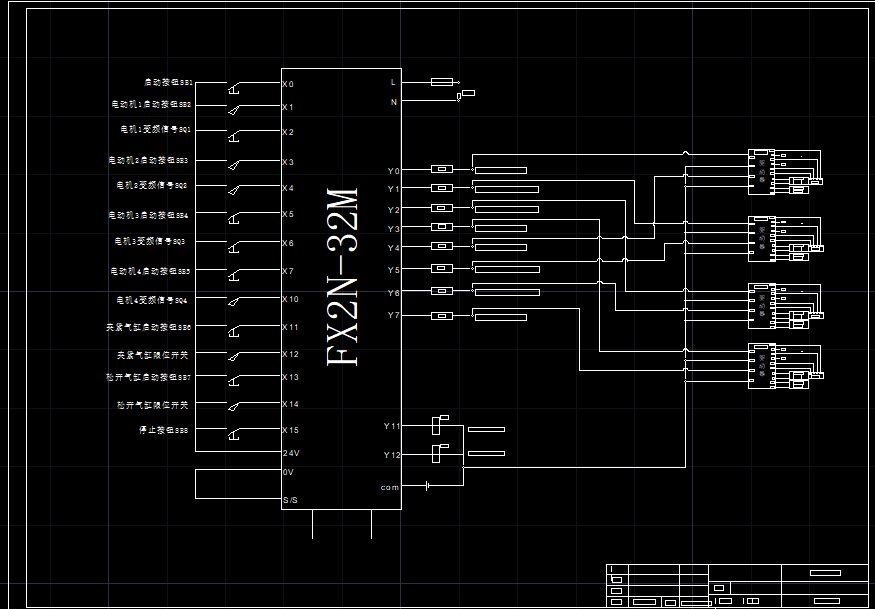Click the 停止按钮SB8 label
Screen dimensions: 875x609
(x=164, y=430)
